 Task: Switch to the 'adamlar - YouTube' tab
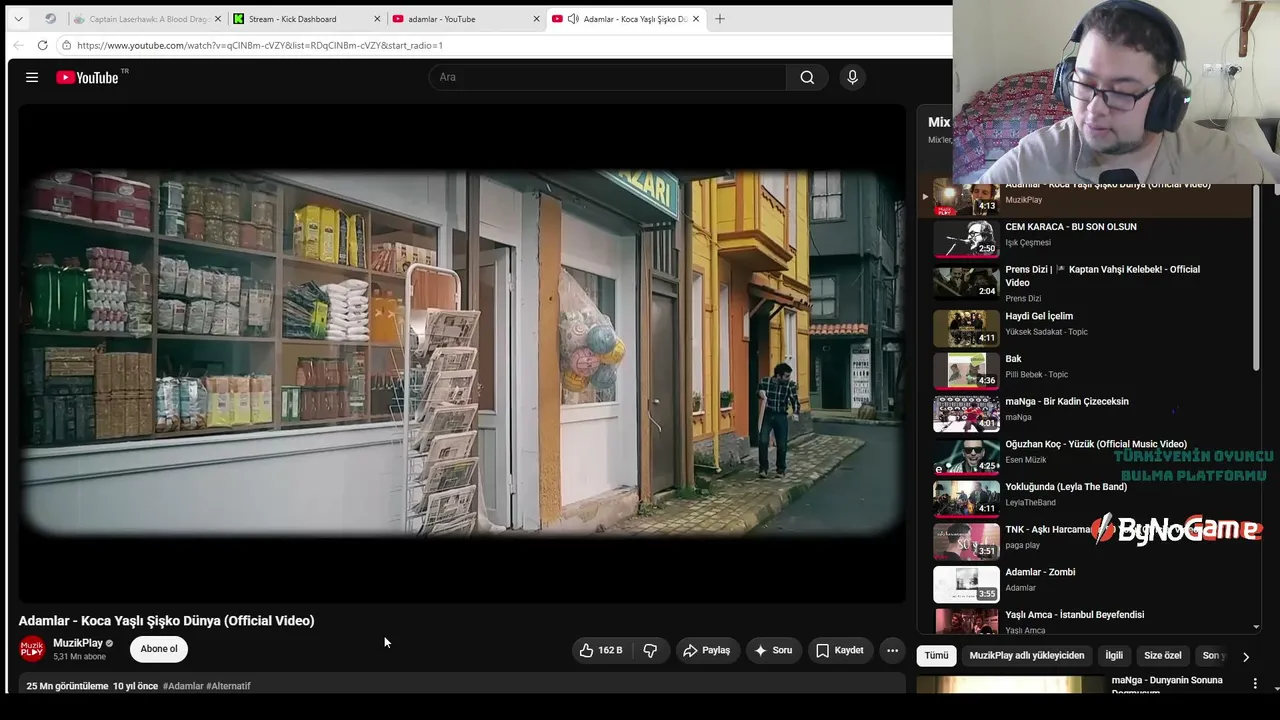(466, 19)
